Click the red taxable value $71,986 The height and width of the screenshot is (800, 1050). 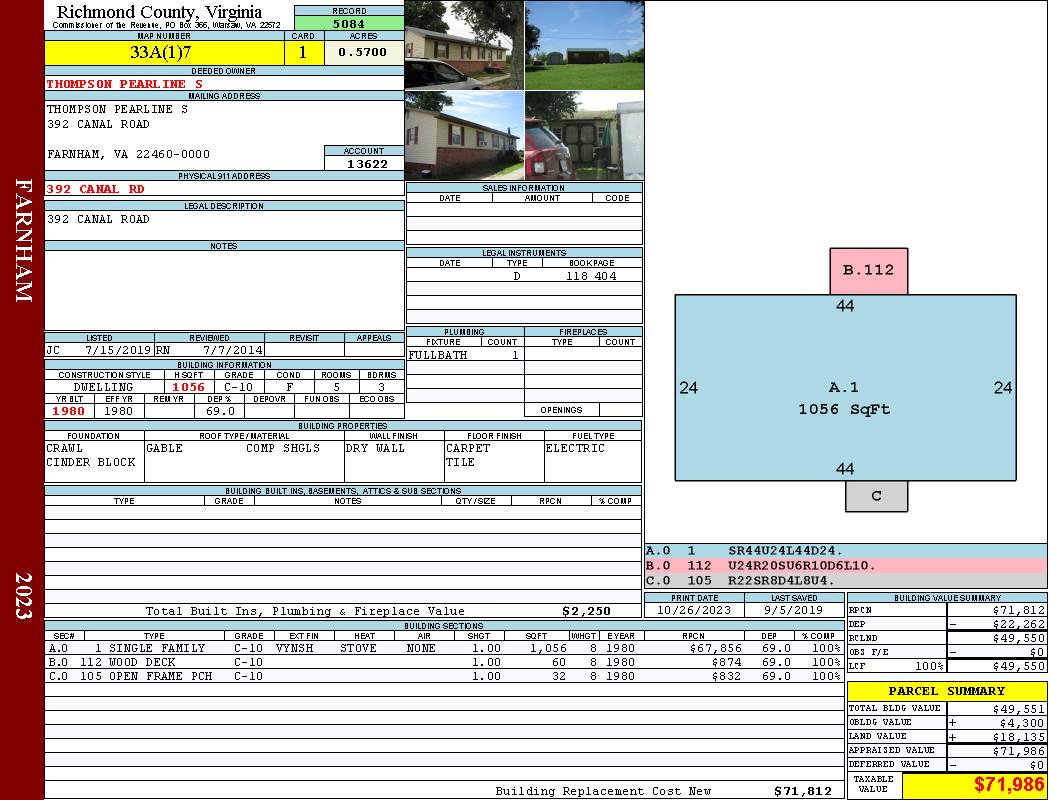coord(974,785)
